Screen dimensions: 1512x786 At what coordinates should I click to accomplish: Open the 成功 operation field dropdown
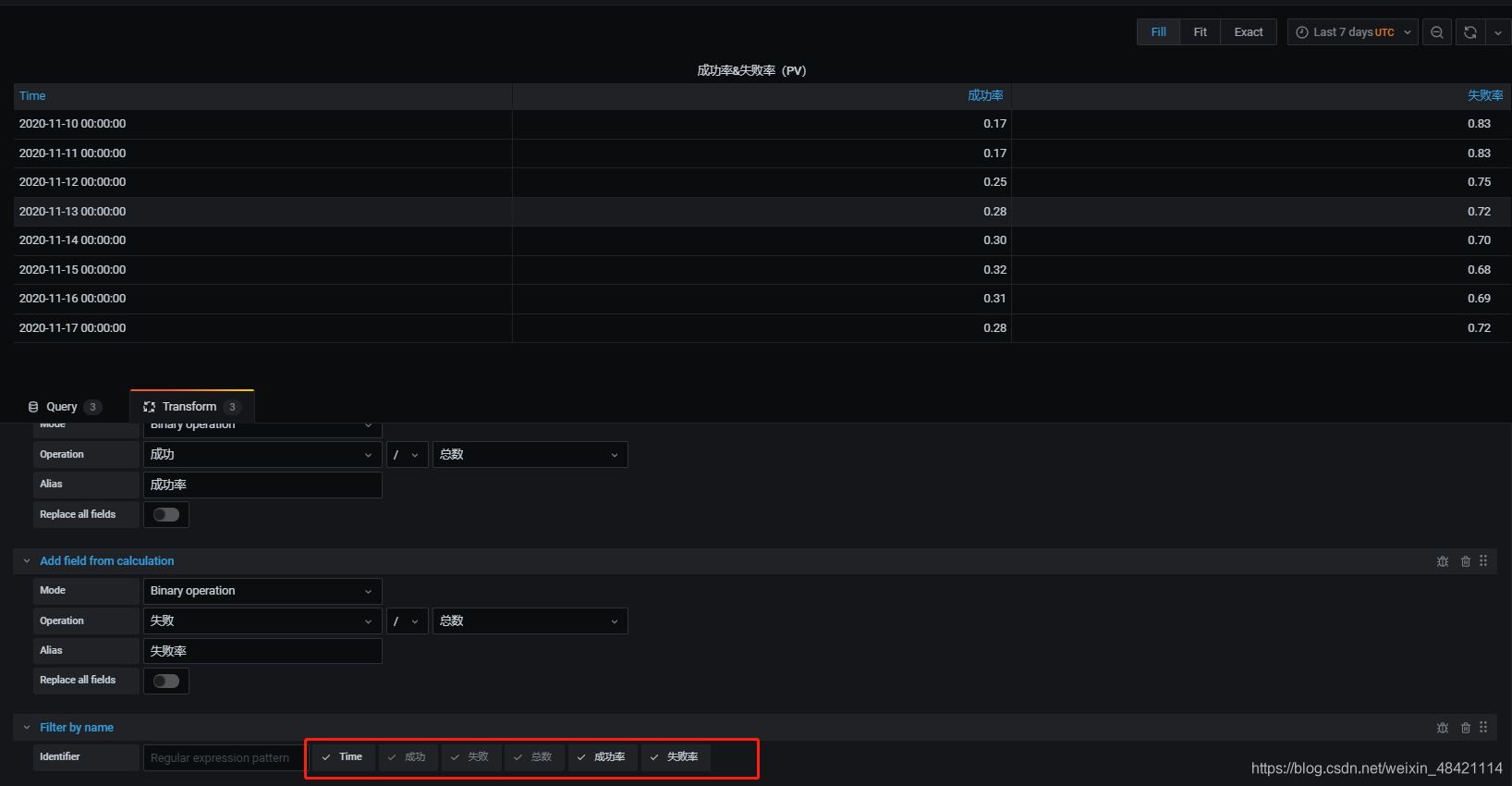[262, 455]
